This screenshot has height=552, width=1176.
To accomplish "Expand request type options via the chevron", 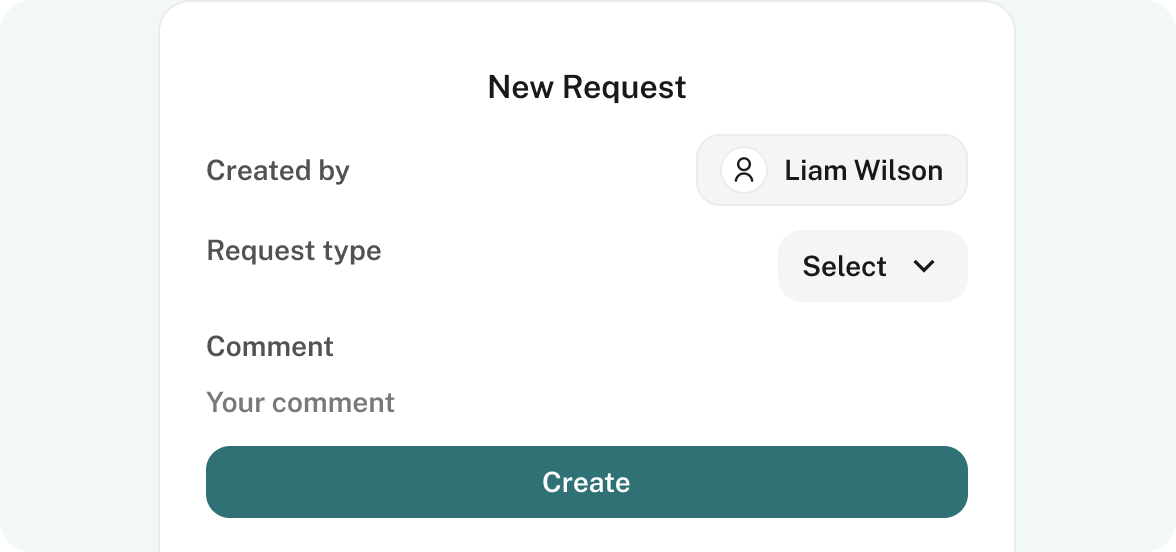I will point(923,266).
